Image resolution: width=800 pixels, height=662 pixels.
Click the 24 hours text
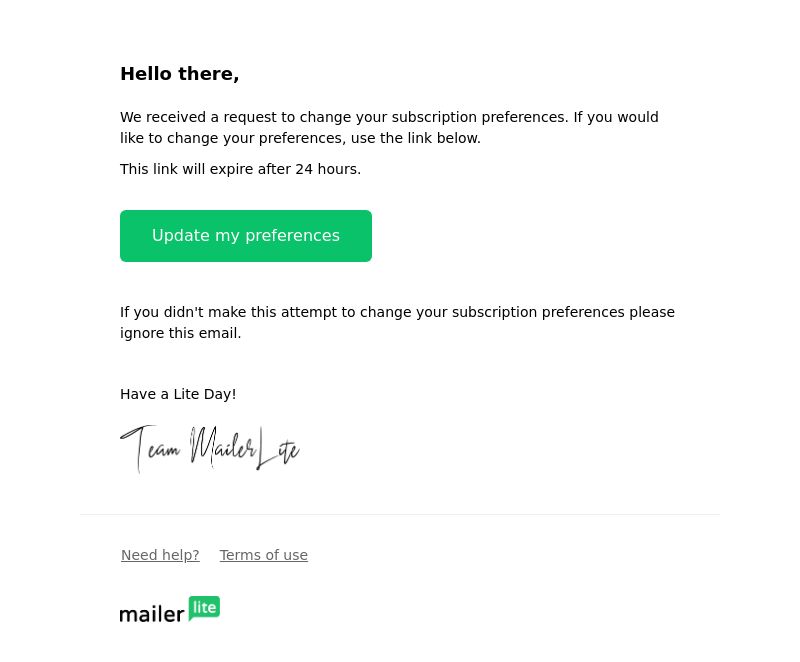(x=328, y=169)
